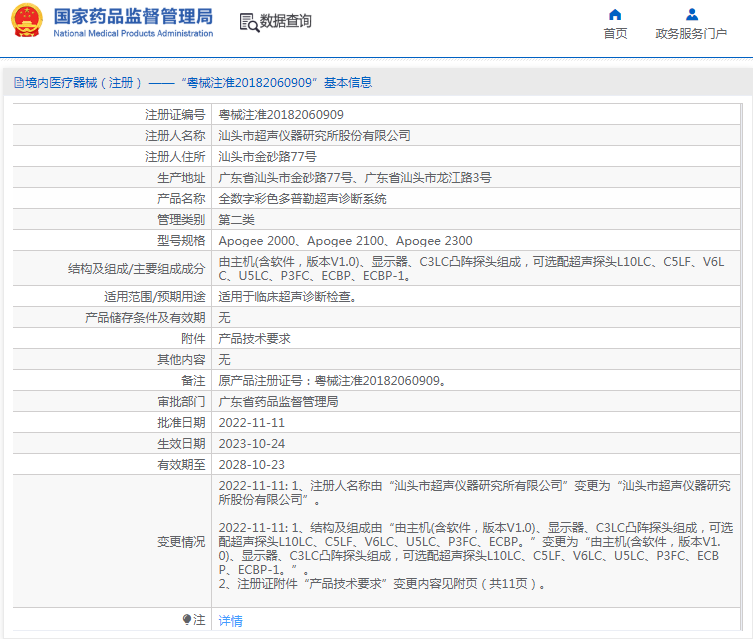The height and width of the screenshot is (639, 753).
Task: Click the 国家药品监督管理局 site title
Action: point(132,16)
